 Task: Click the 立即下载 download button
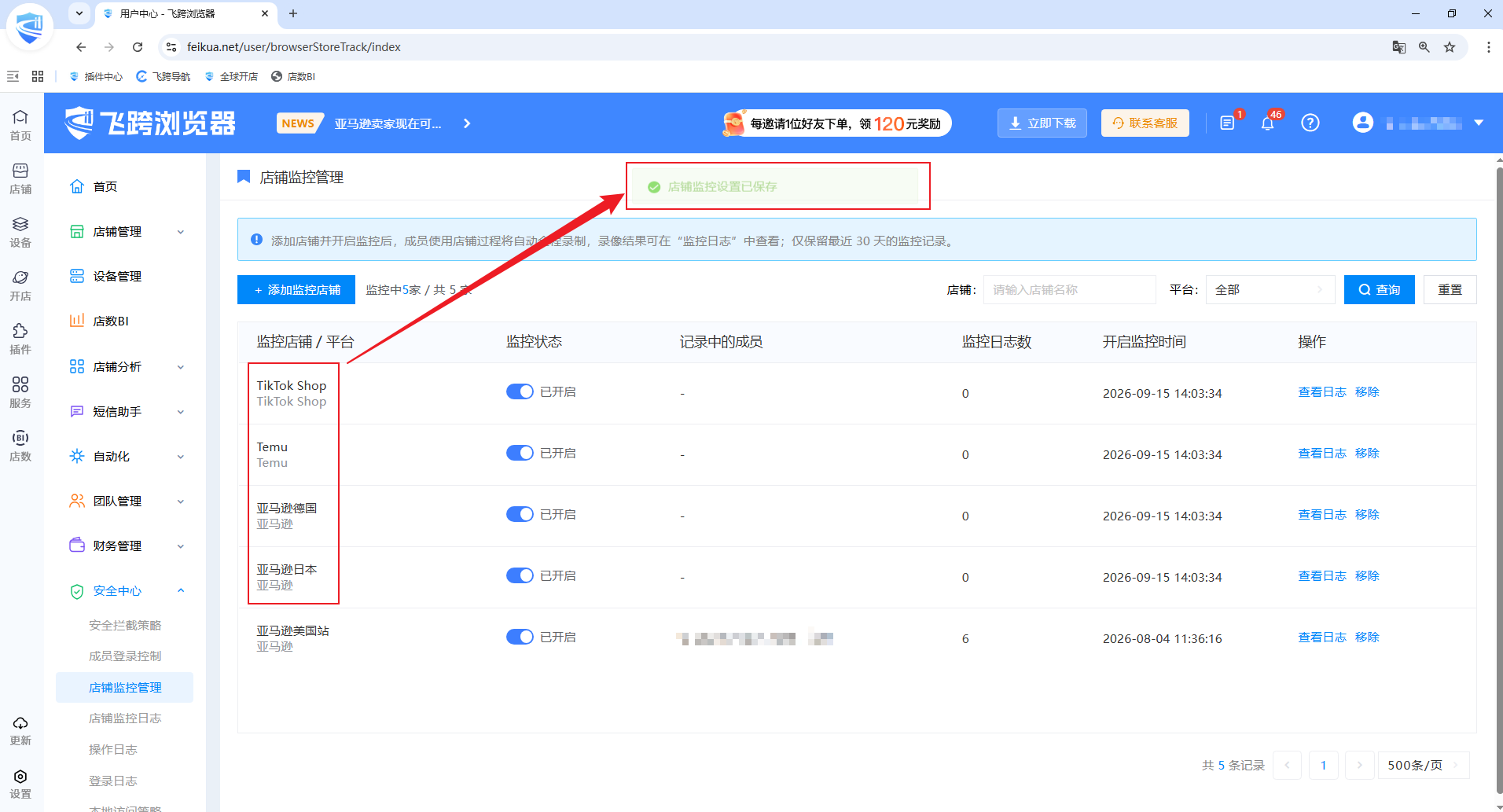tap(1042, 123)
